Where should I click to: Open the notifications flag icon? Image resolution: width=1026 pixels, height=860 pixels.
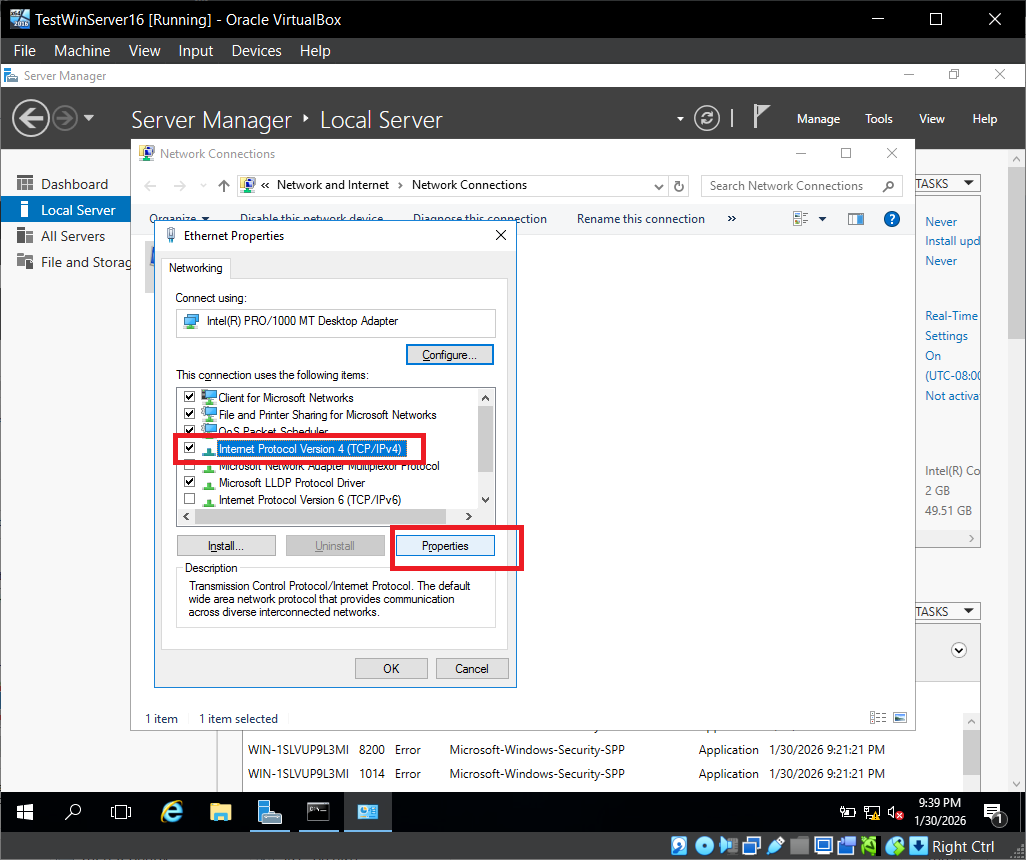point(761,118)
